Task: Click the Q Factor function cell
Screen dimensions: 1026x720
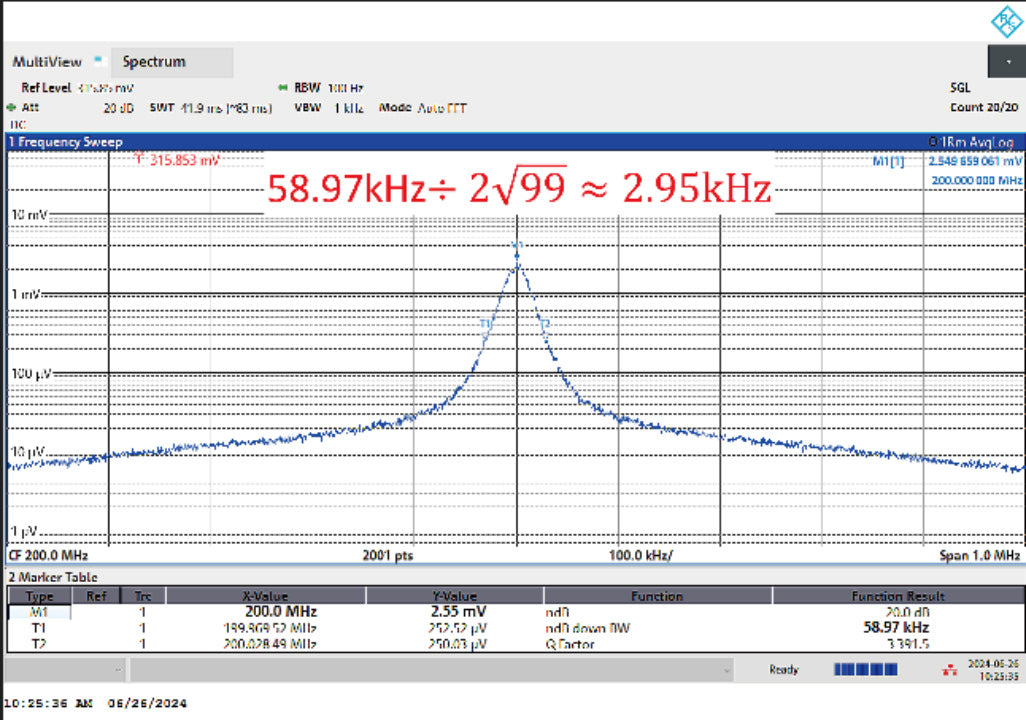Action: pos(569,644)
